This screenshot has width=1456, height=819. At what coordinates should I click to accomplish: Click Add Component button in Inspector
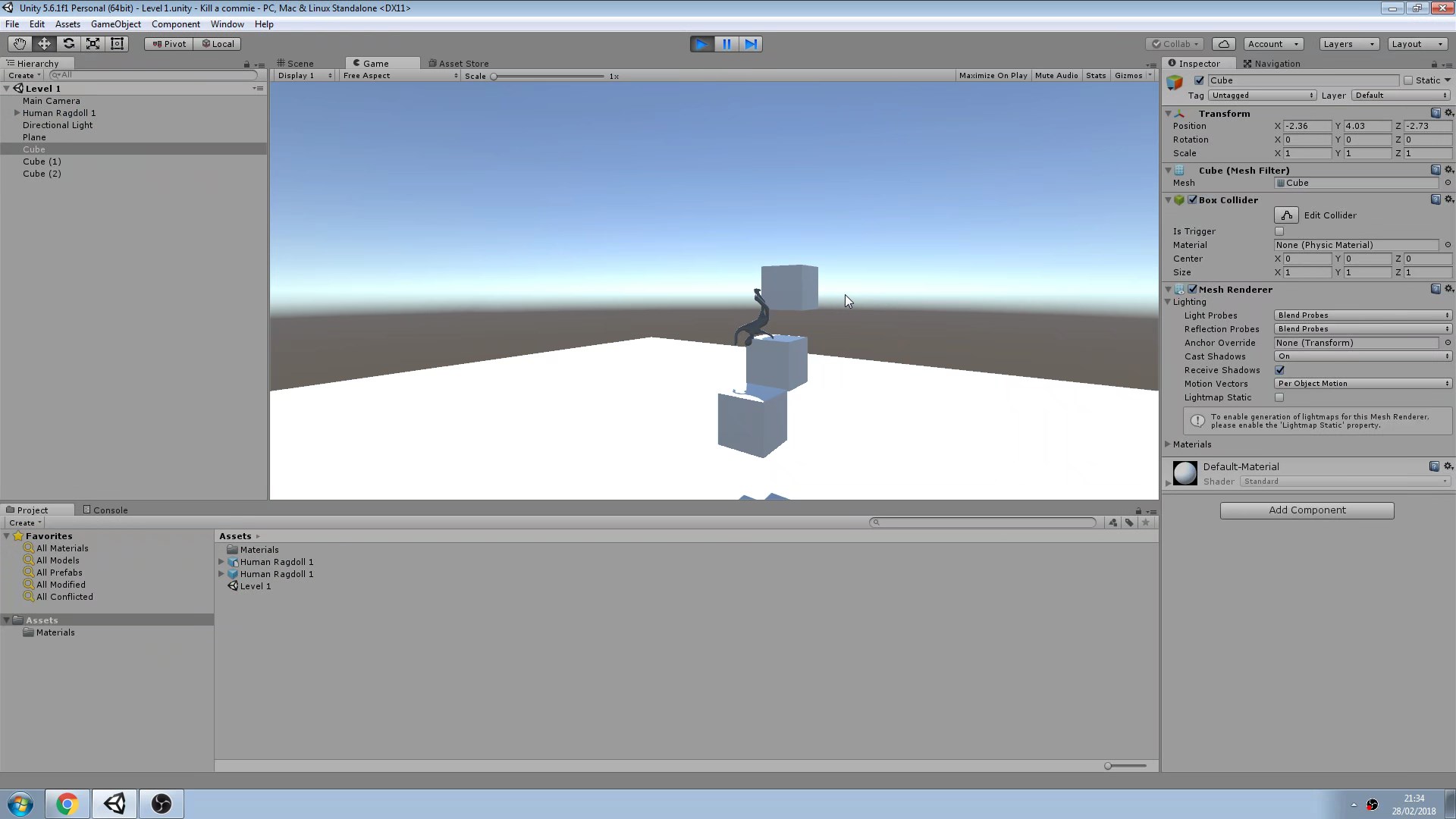(x=1307, y=510)
